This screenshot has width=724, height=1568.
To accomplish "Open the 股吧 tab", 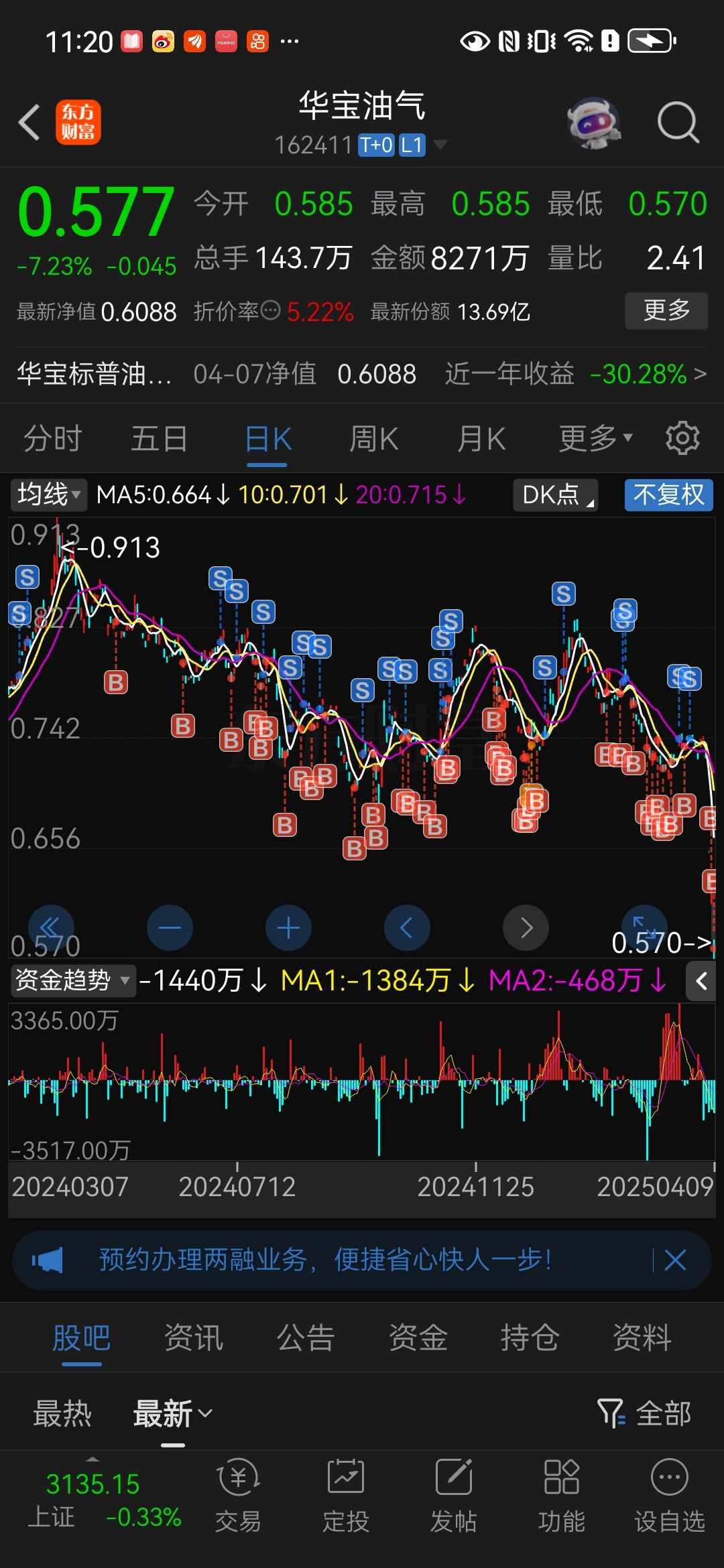I will tap(81, 1338).
